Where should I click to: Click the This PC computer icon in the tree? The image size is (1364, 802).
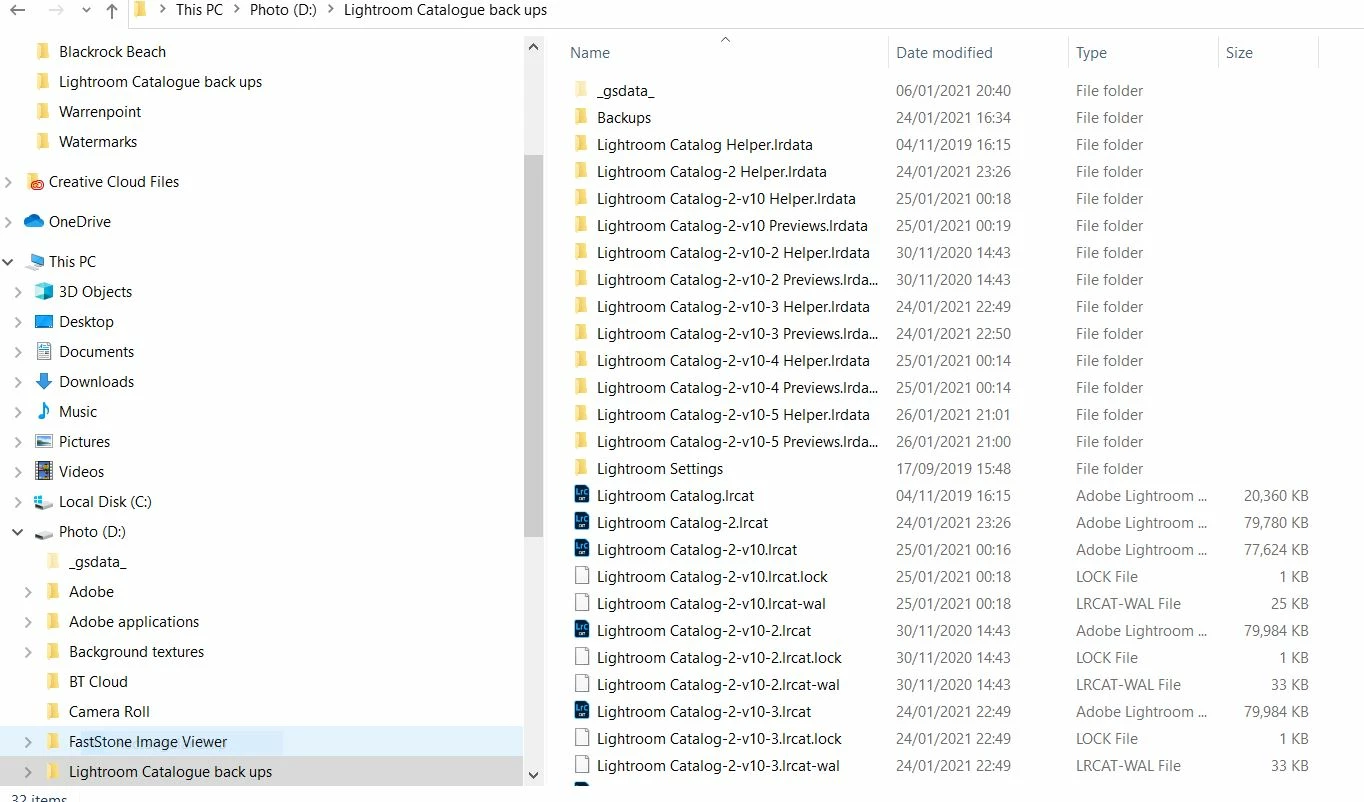[35, 262]
